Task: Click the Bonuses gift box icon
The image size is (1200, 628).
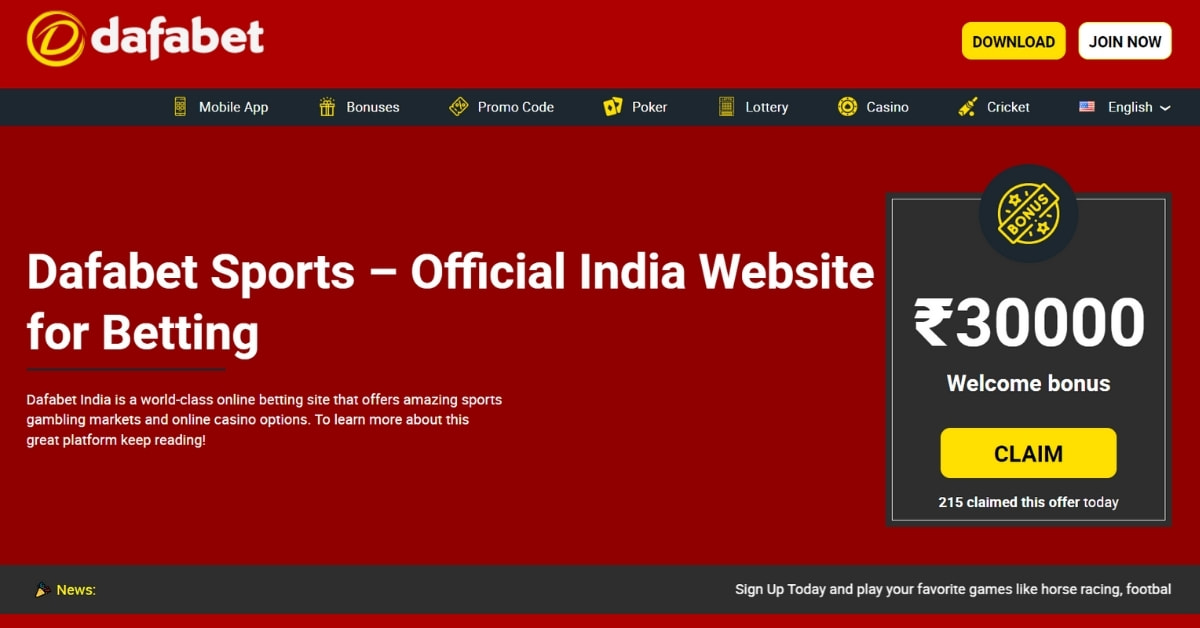Action: tap(327, 107)
